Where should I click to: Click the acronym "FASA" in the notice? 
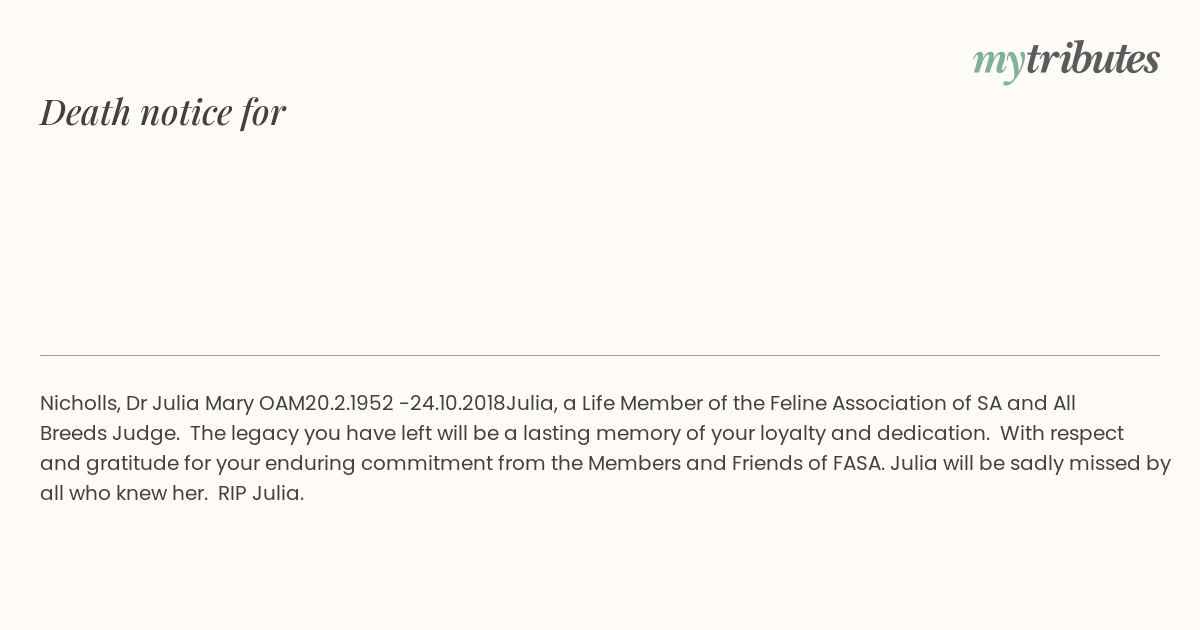[x=857, y=464]
